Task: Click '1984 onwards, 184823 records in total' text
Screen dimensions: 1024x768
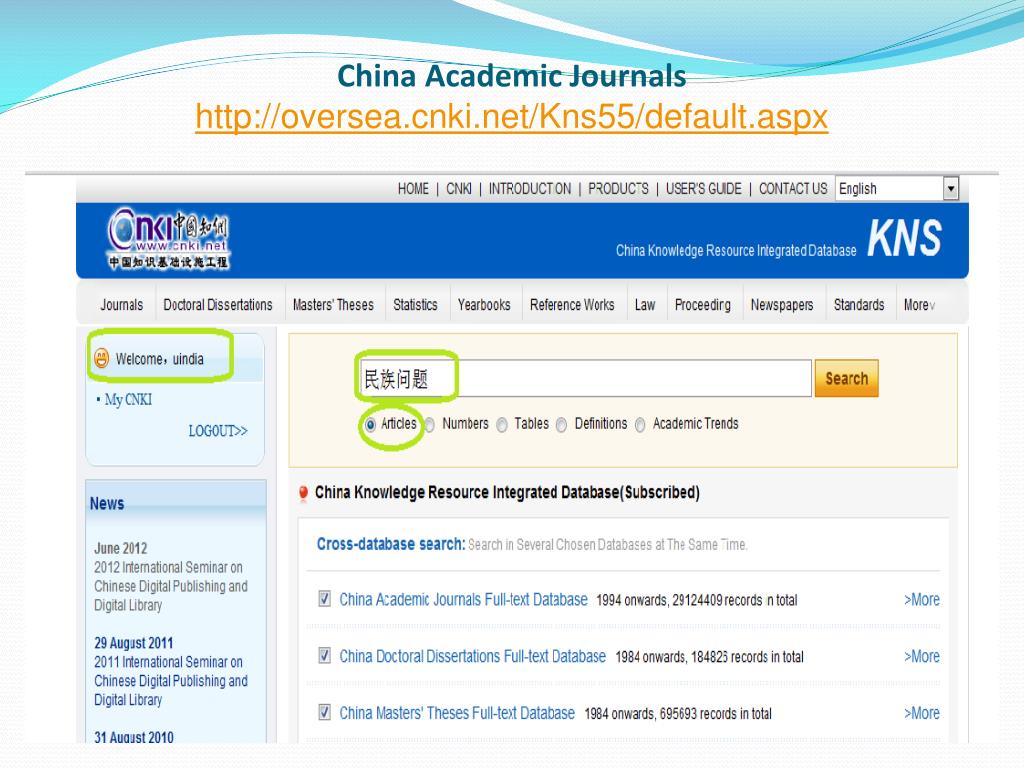Action: click(709, 657)
